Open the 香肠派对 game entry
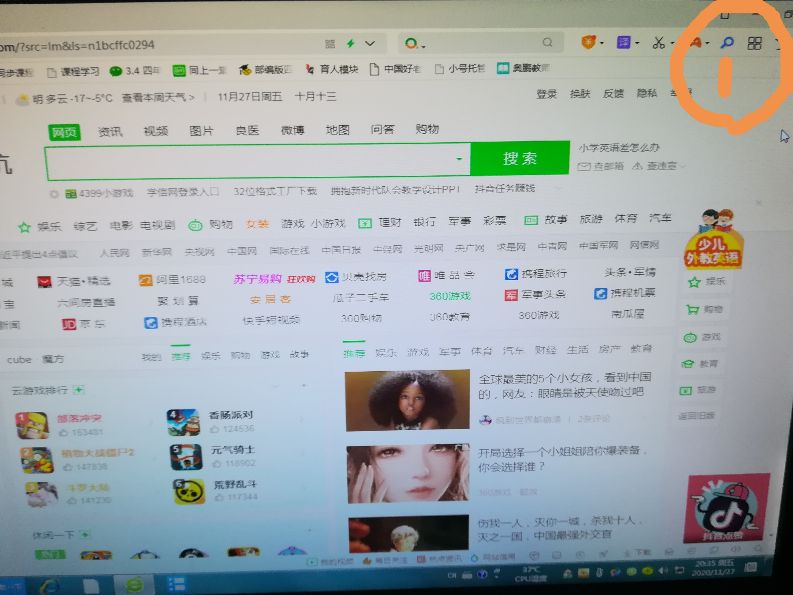 [210, 422]
